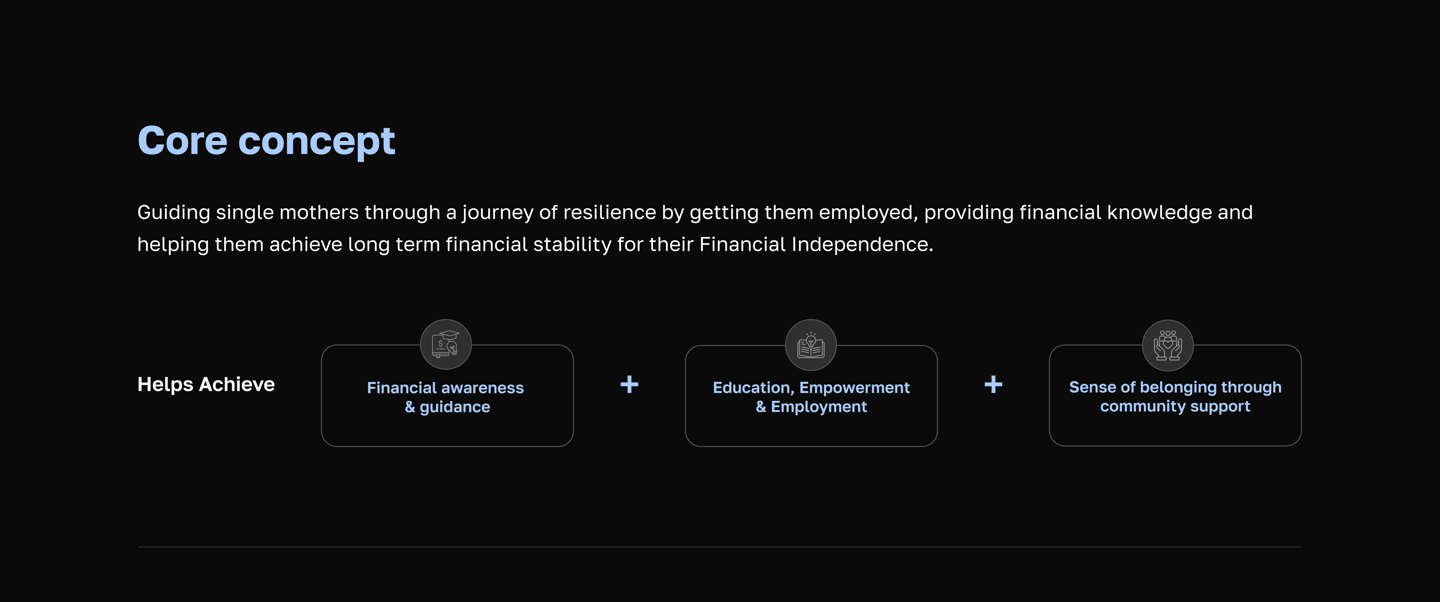Click the word "providing" in the description
1440x602 pixels.
point(968,213)
